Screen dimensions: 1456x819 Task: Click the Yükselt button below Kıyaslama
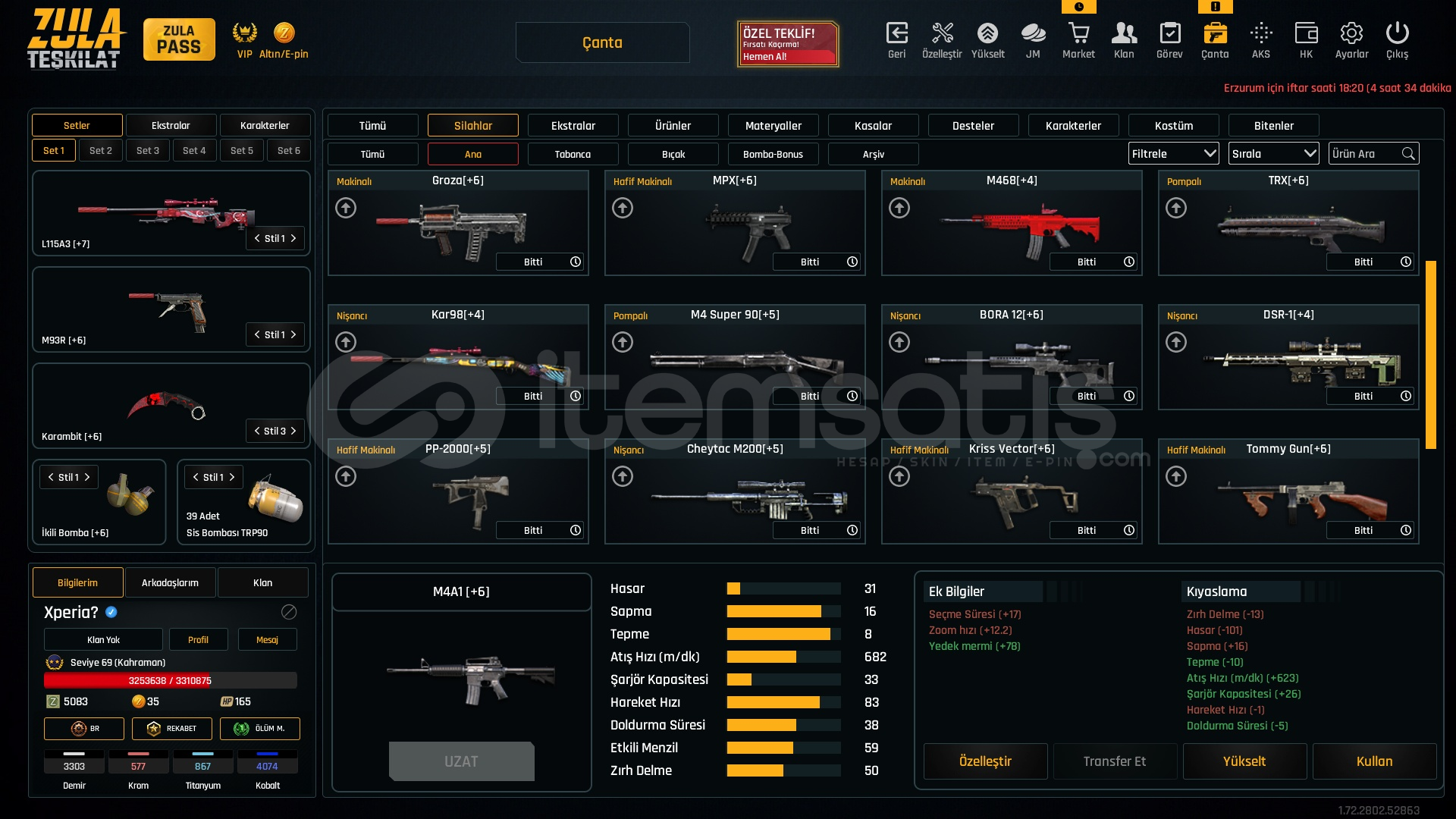1244,761
